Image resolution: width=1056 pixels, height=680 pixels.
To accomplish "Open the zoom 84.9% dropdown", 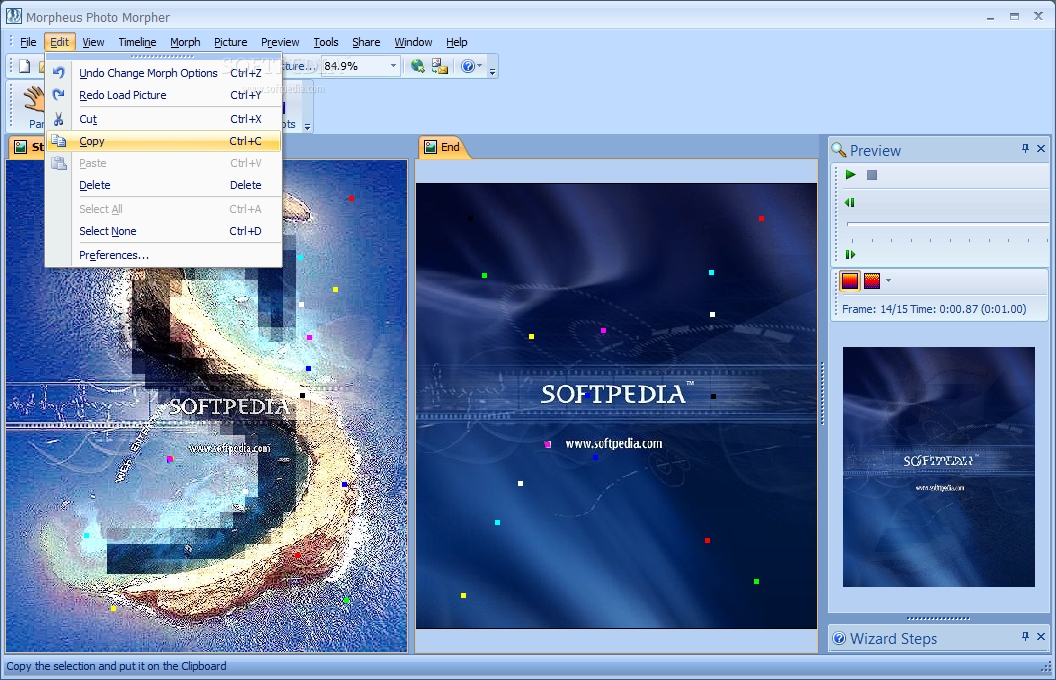I will pos(393,66).
